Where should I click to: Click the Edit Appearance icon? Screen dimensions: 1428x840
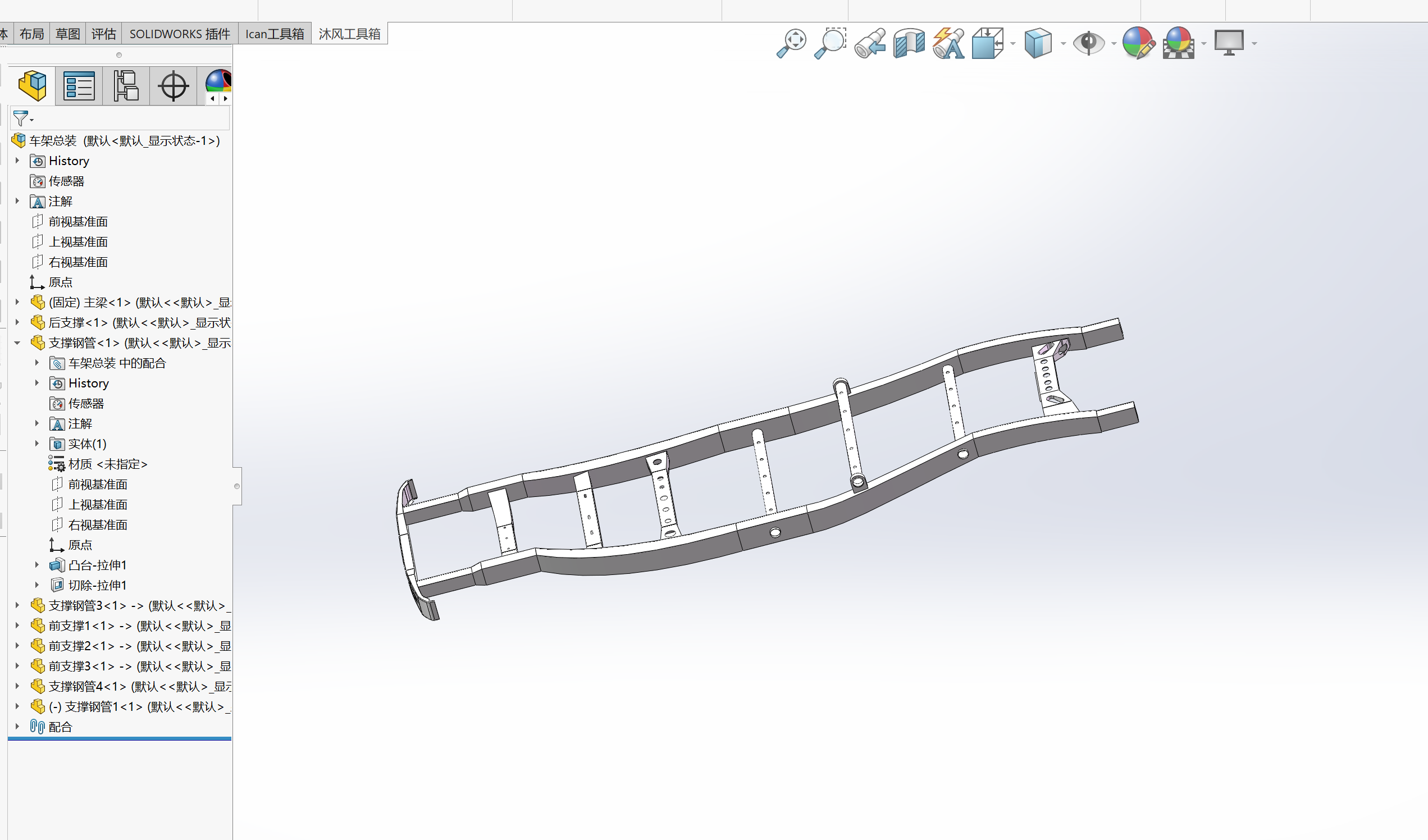tap(1138, 43)
